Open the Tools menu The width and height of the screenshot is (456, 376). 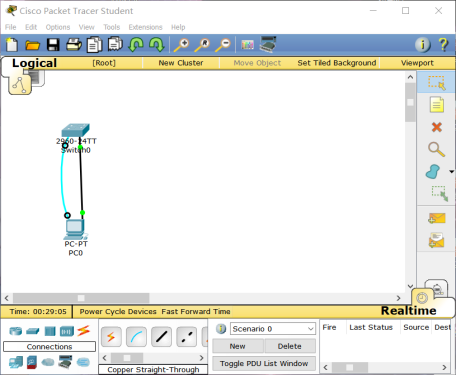coord(112,27)
